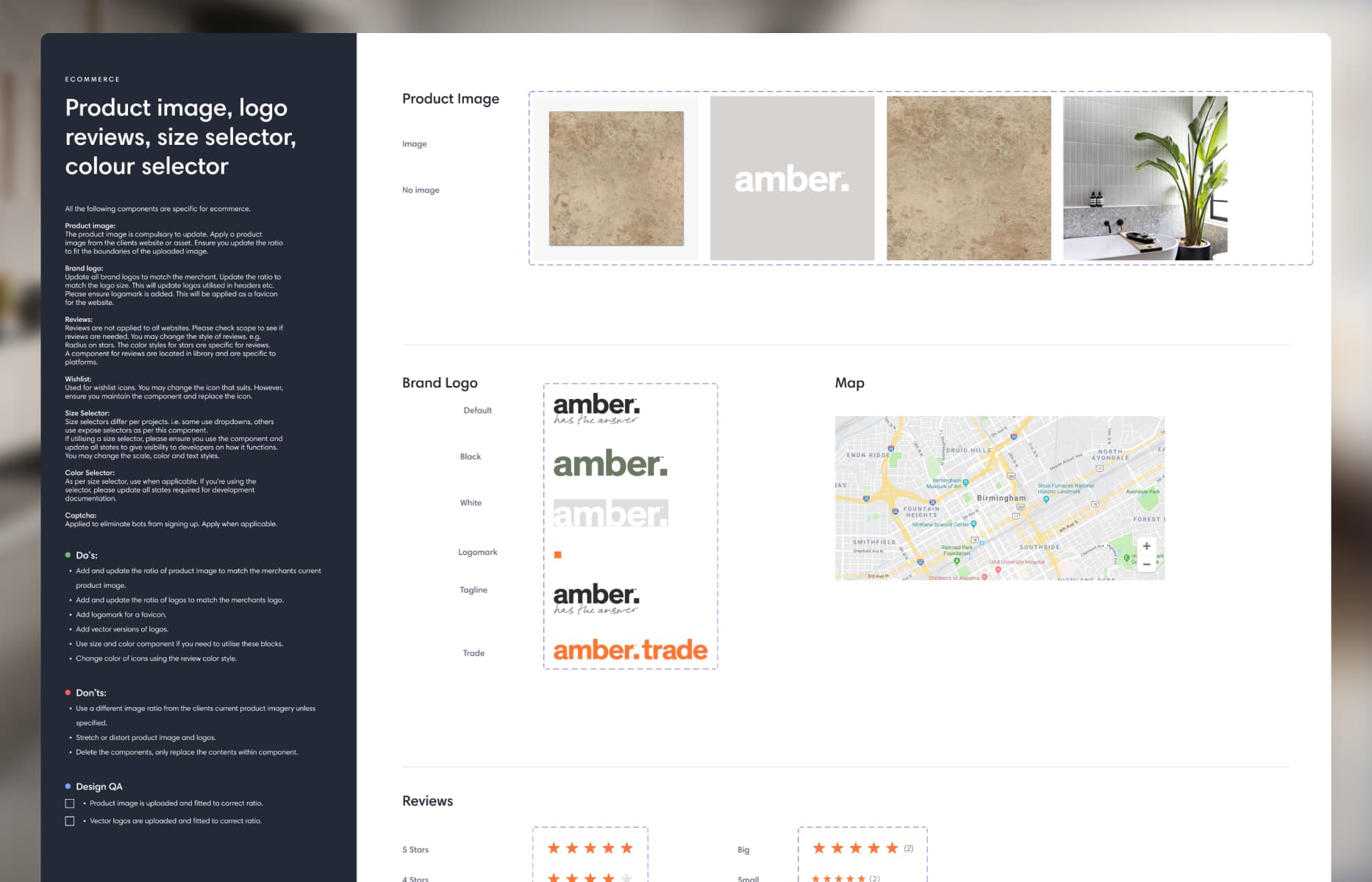The width and height of the screenshot is (1372, 882).
Task: Select the Default amber logo with tagline
Action: (596, 409)
